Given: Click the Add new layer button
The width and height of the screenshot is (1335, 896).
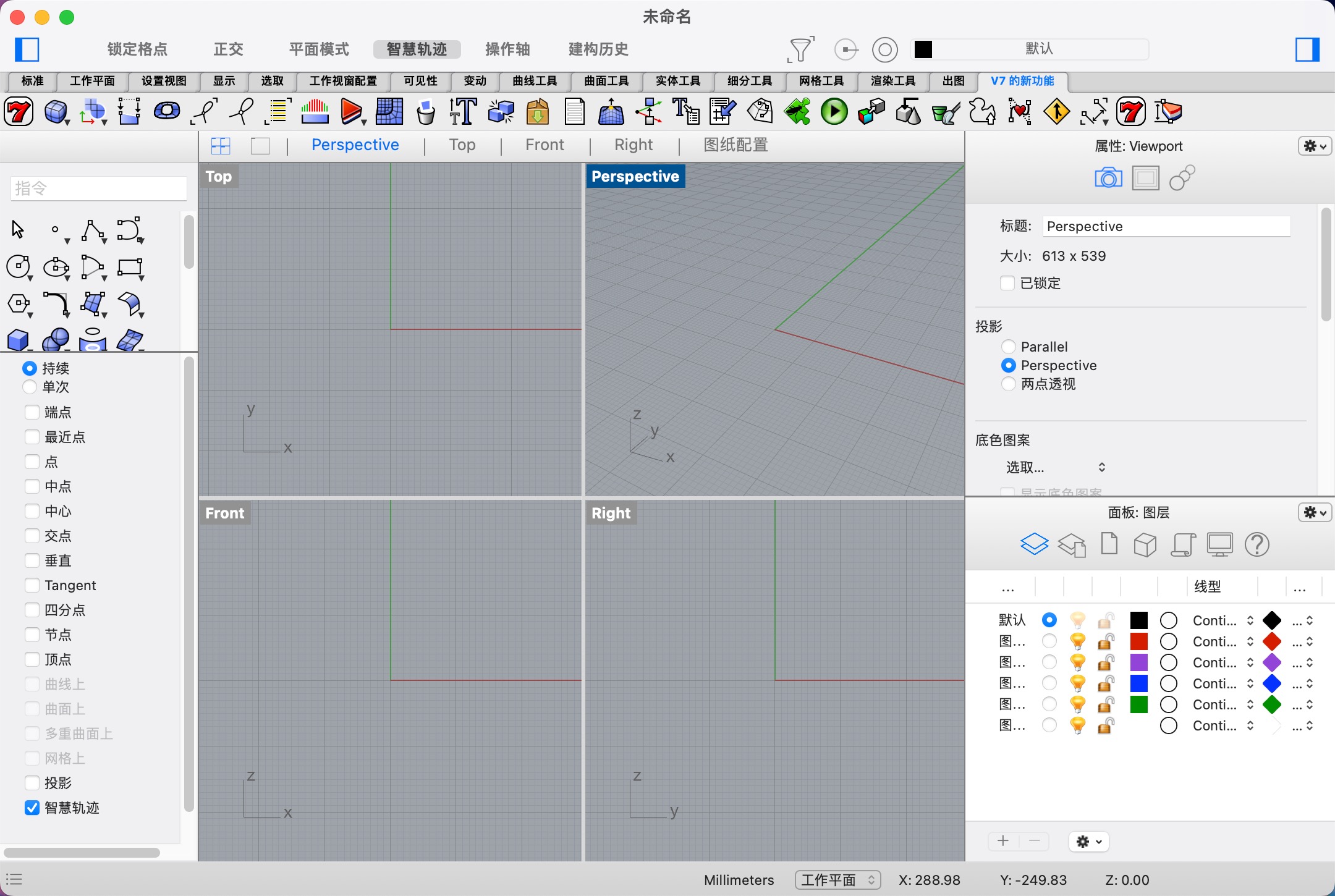Looking at the screenshot, I should click(1001, 840).
